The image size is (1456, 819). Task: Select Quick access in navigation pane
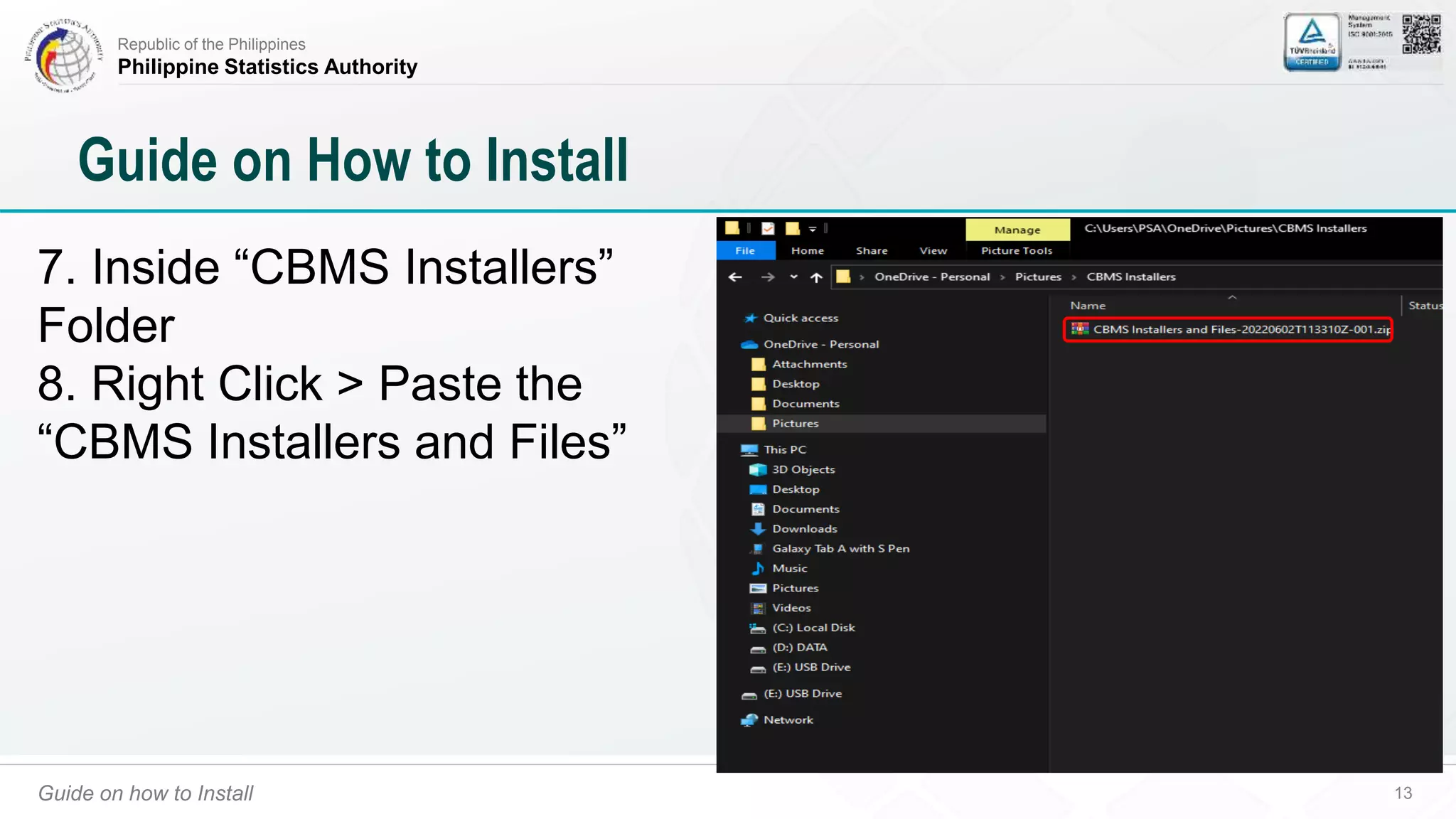coord(801,318)
